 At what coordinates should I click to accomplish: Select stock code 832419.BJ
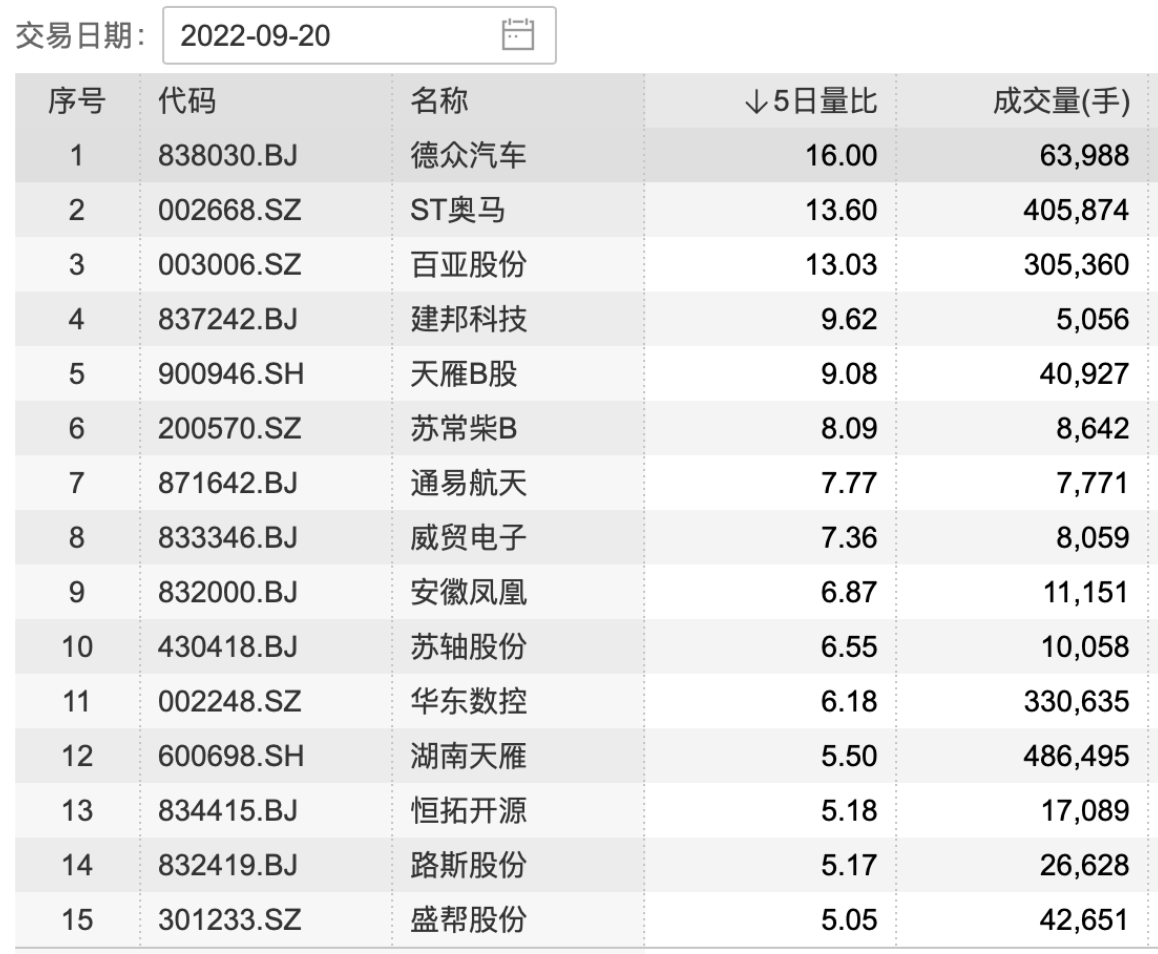pos(227,865)
